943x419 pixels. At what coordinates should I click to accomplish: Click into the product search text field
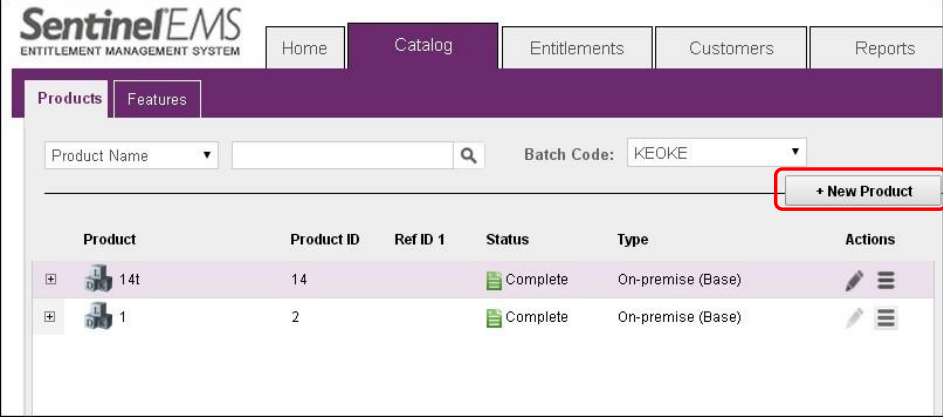click(x=342, y=156)
